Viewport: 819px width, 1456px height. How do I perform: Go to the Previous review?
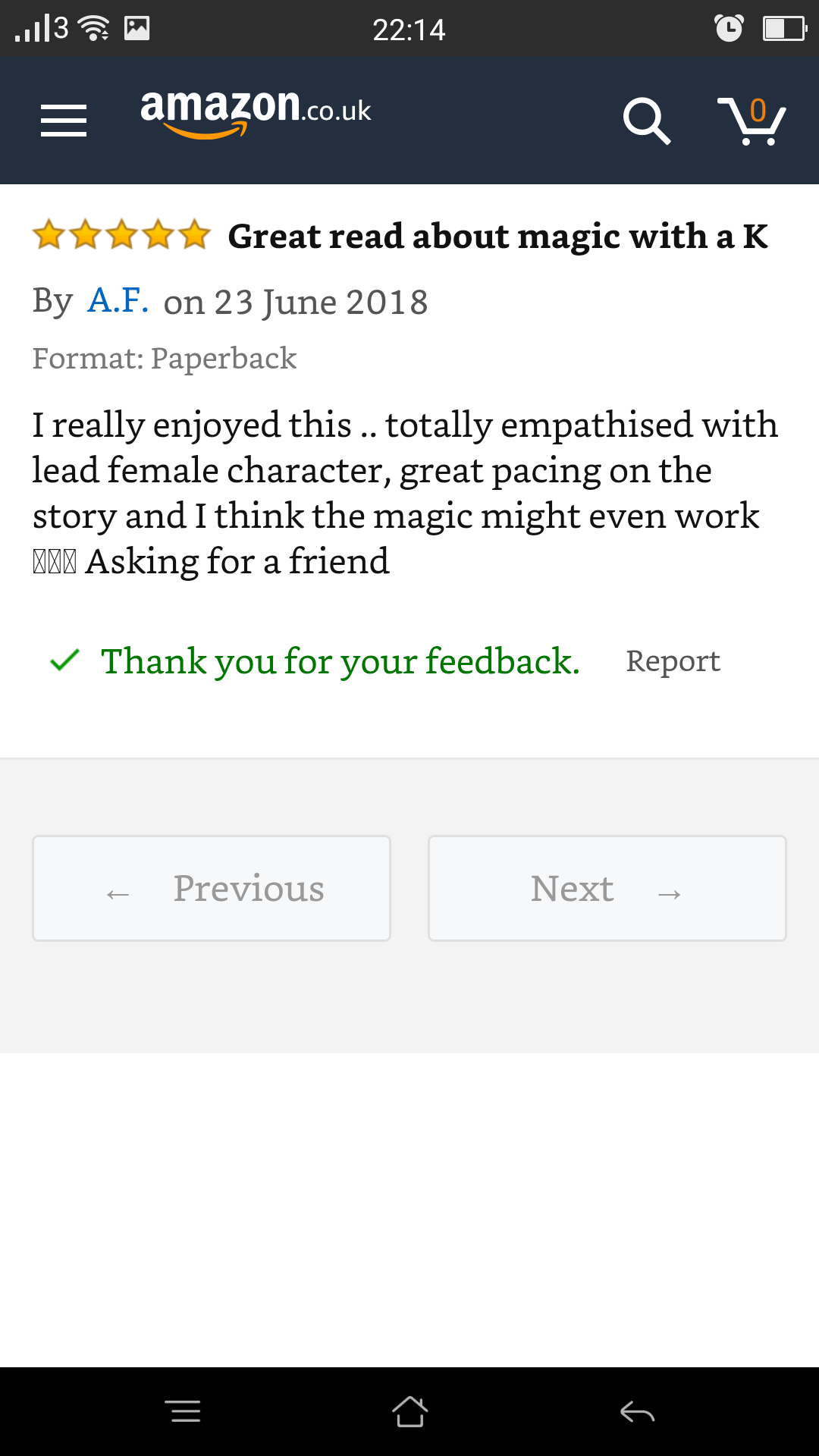[x=212, y=888]
